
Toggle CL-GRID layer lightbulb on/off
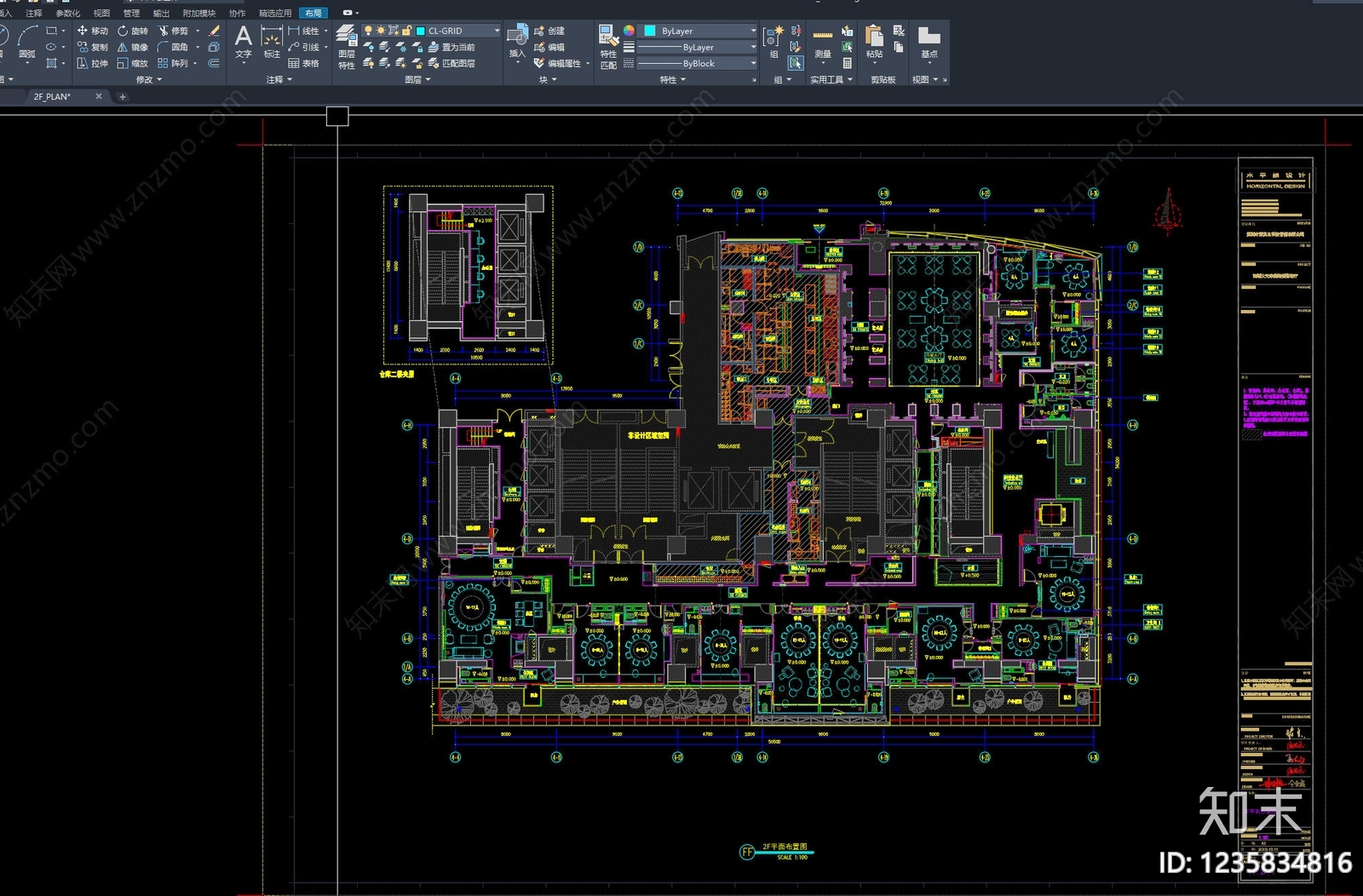368,31
